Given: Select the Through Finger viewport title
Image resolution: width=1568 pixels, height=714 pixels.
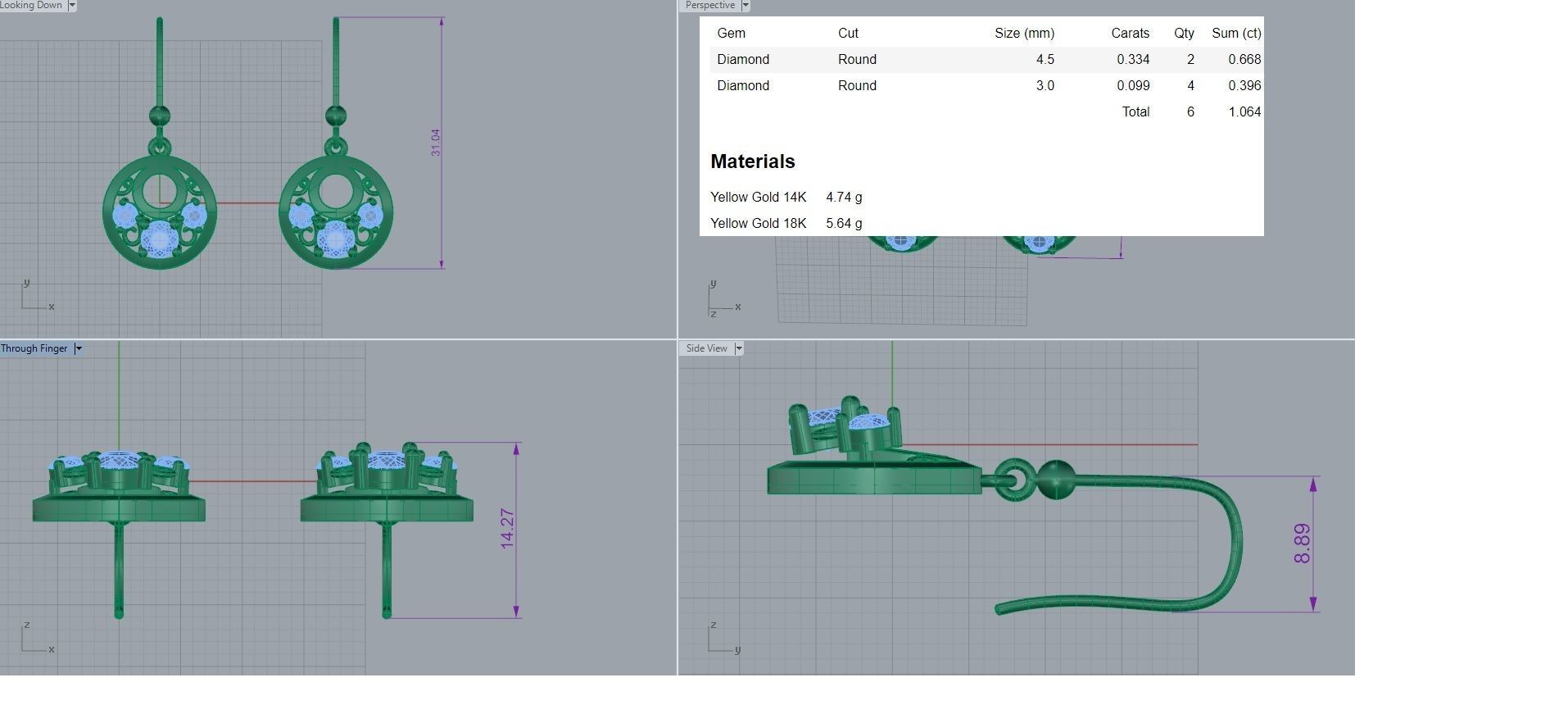Looking at the screenshot, I should click(34, 348).
